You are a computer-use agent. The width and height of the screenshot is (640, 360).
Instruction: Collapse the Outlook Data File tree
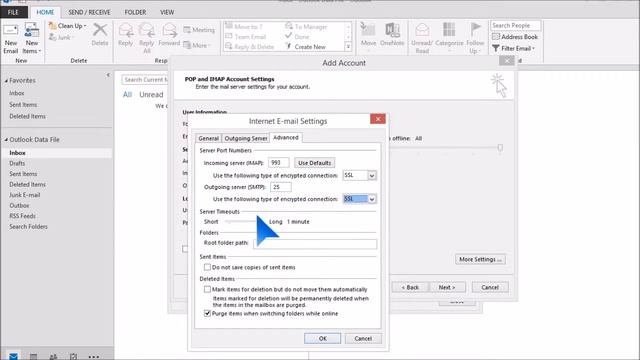click(x=6, y=140)
